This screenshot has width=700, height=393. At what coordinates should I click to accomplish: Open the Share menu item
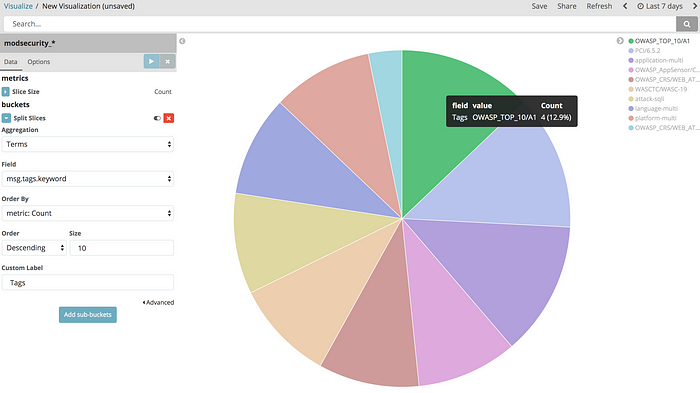click(x=567, y=6)
